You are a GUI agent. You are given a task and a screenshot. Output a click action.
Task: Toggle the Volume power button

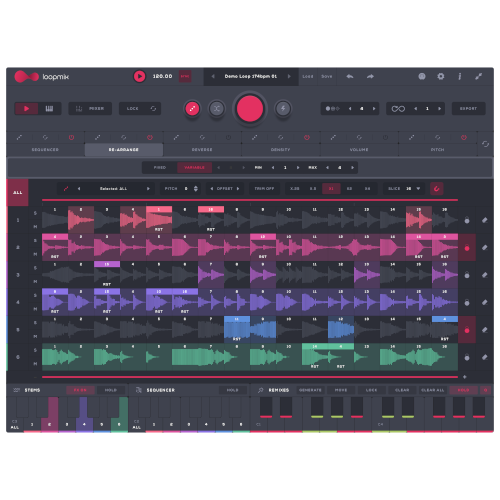385,137
